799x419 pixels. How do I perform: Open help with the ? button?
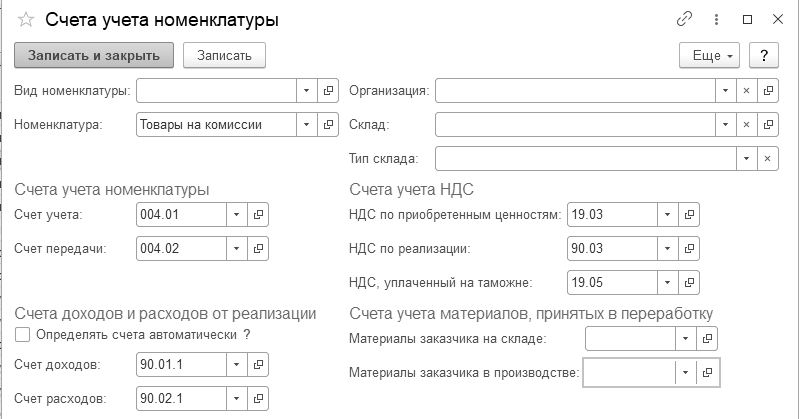[764, 55]
